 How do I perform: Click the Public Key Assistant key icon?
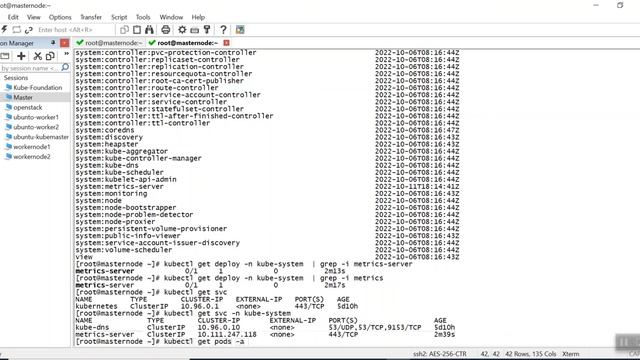pyautogui.click(x=207, y=29)
